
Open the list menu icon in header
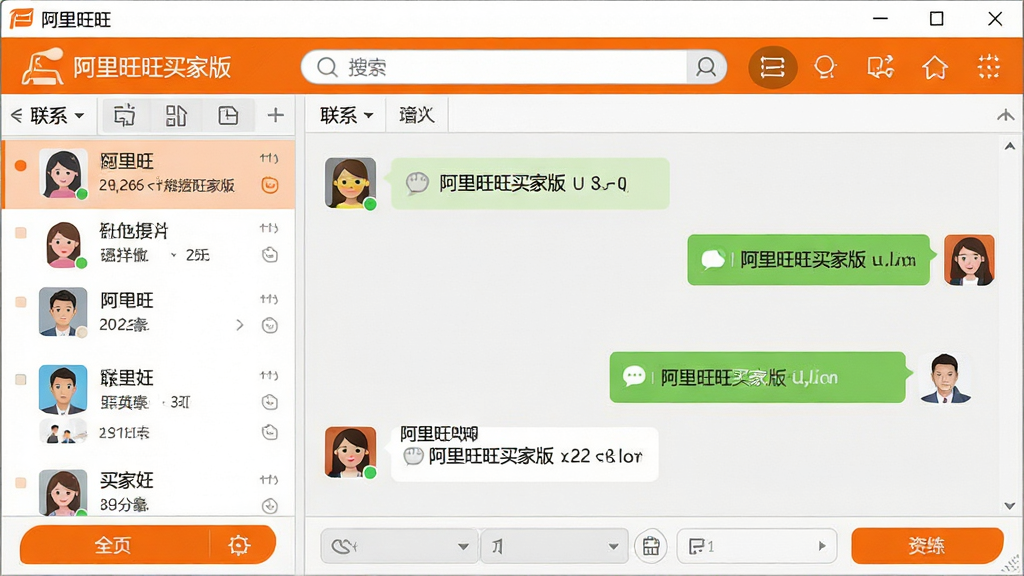pos(772,67)
